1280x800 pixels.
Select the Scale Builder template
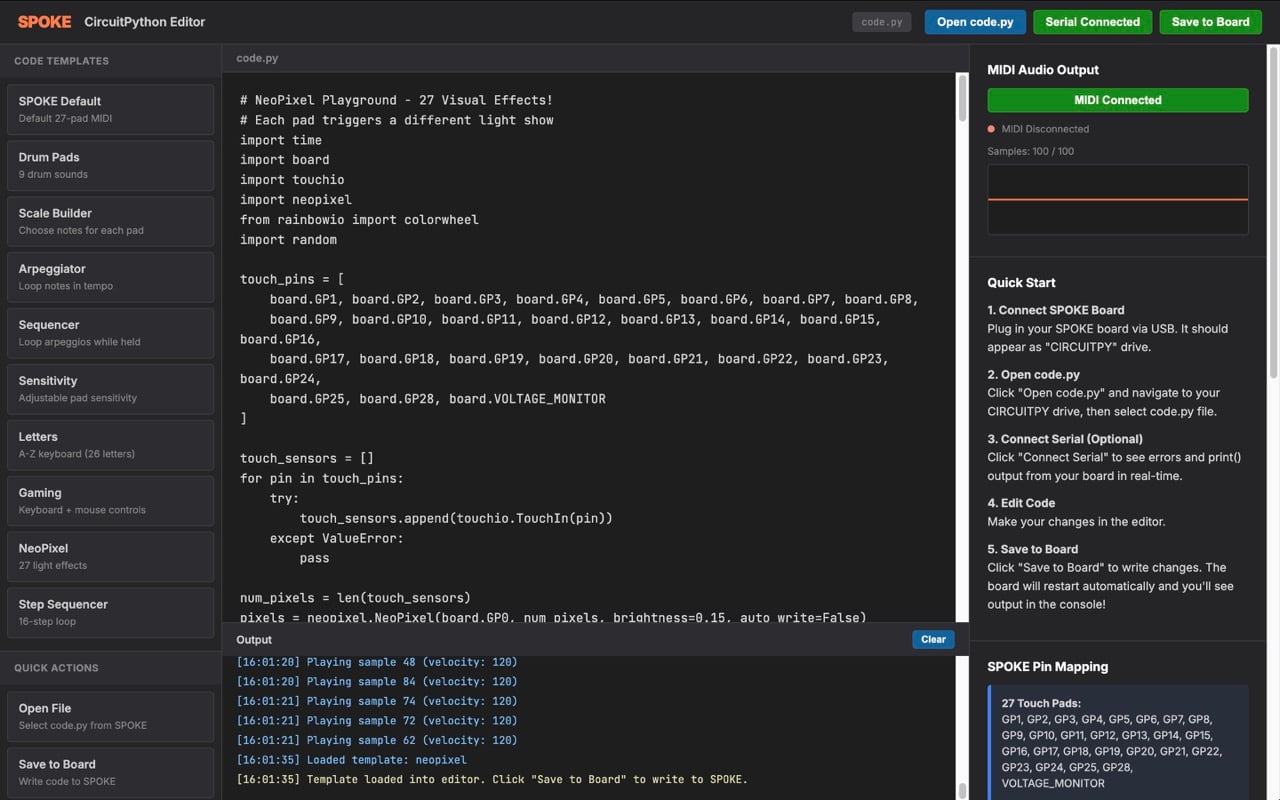pyautogui.click(x=110, y=221)
